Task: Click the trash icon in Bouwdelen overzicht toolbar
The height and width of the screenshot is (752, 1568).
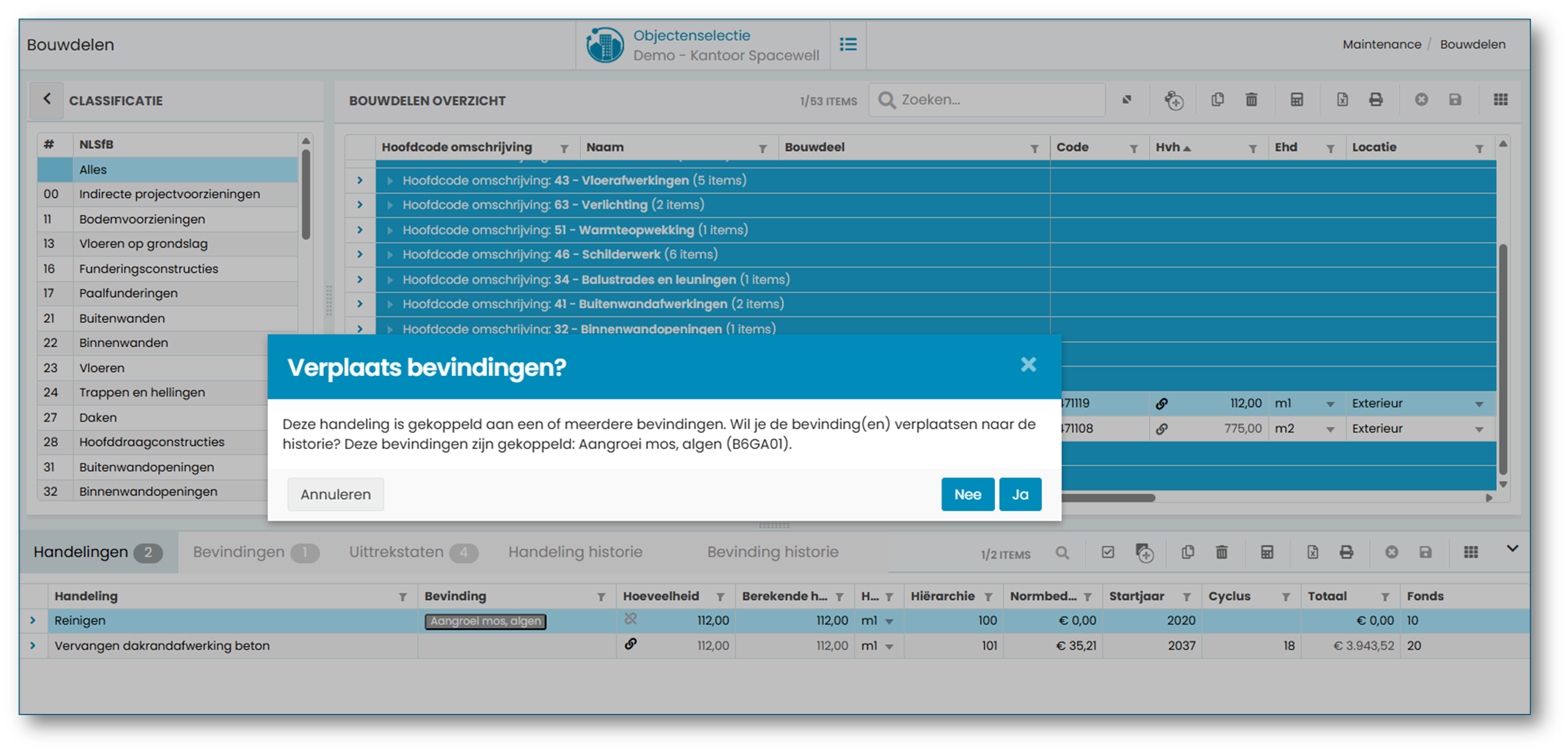Action: coord(1252,100)
